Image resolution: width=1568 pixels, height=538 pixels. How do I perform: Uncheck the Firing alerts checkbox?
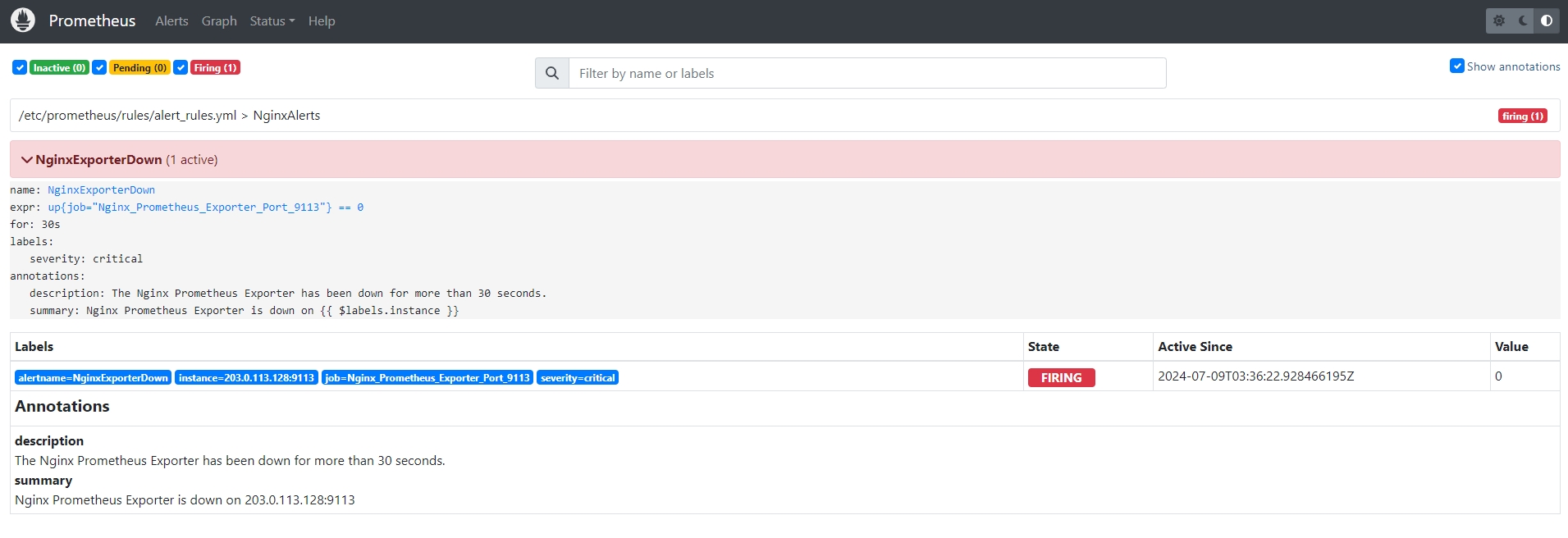(181, 67)
